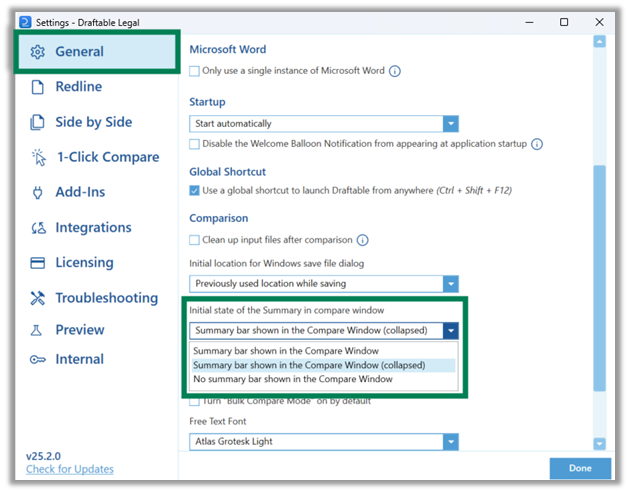628x492 pixels.
Task: Click the Start automatically combo box
Action: click(x=324, y=124)
